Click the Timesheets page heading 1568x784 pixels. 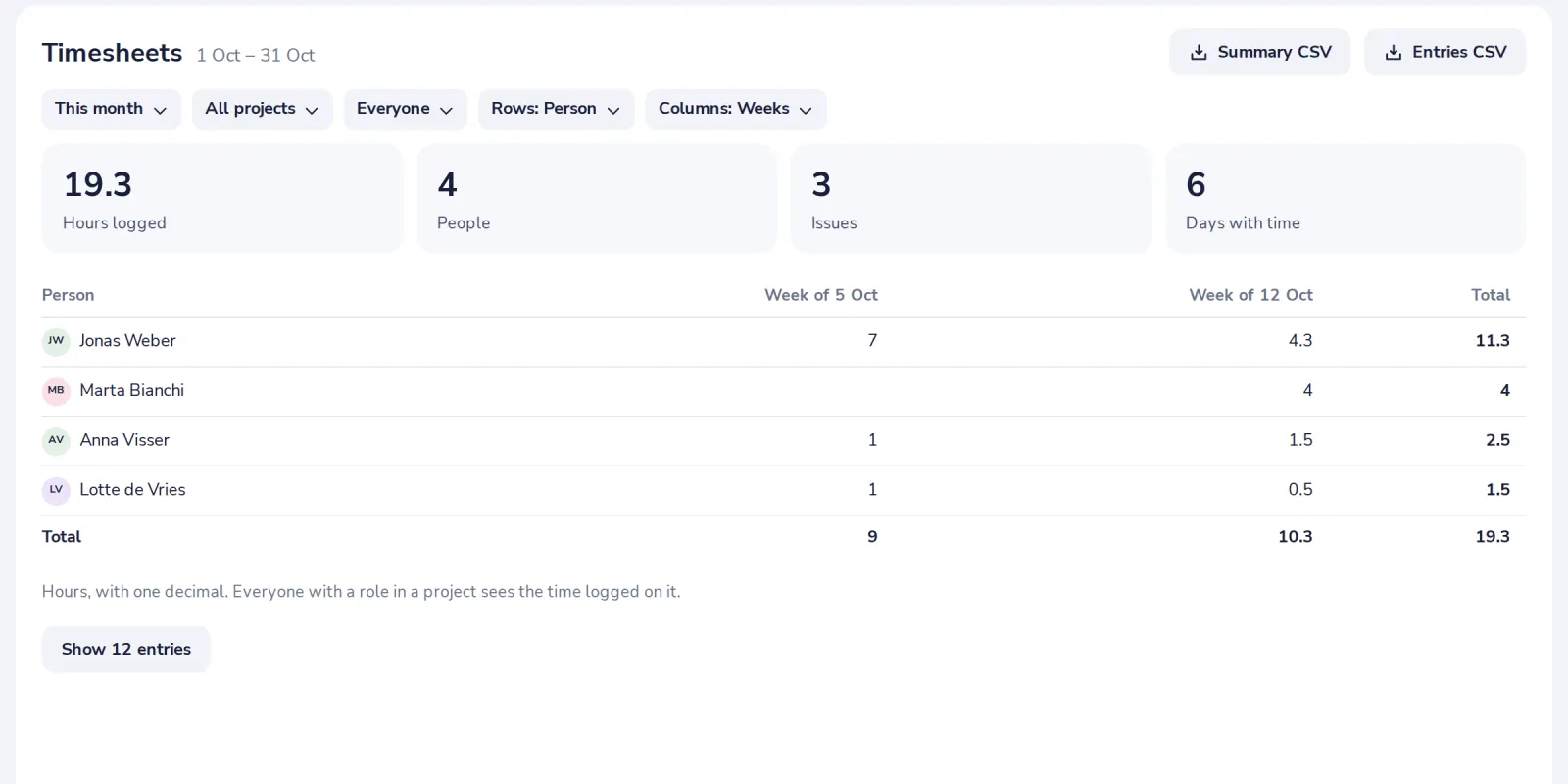coord(112,53)
